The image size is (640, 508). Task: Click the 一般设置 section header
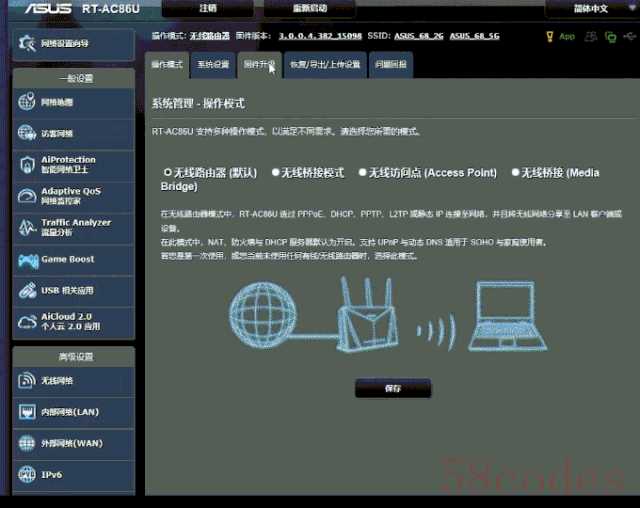[74, 78]
